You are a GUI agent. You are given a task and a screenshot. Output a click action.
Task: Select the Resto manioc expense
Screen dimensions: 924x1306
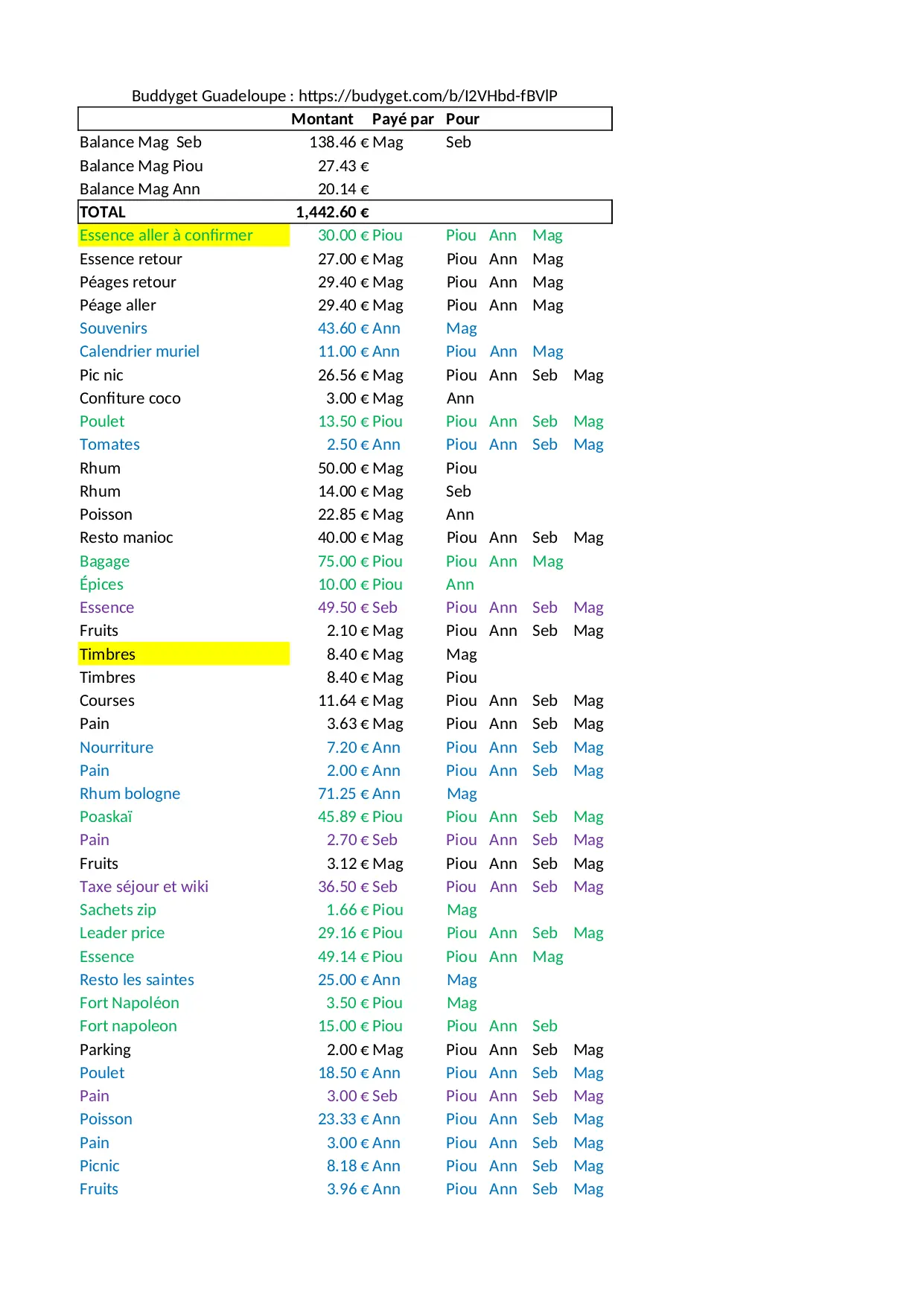(x=126, y=538)
